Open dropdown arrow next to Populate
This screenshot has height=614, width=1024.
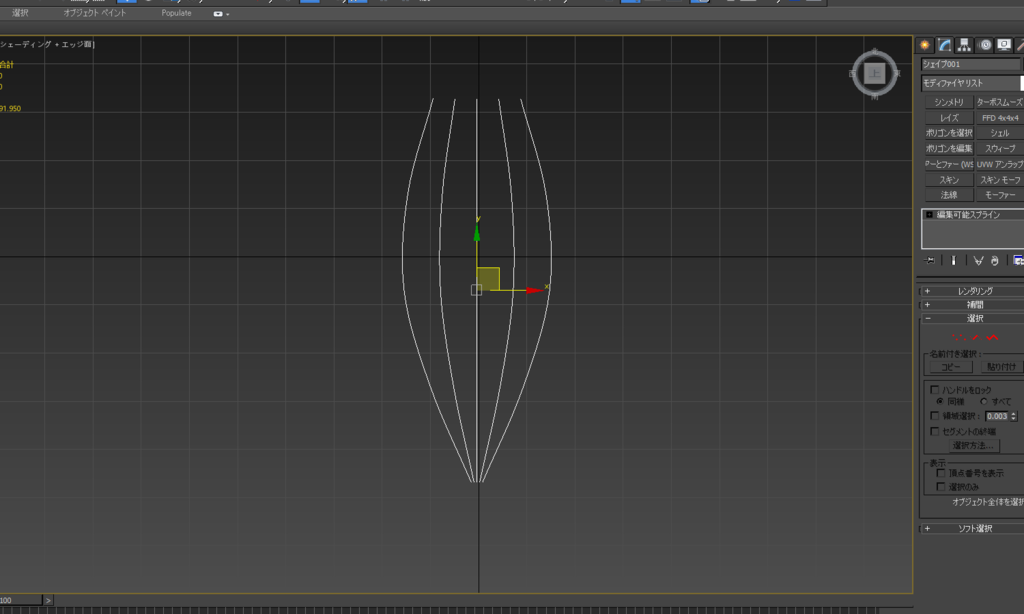click(227, 14)
